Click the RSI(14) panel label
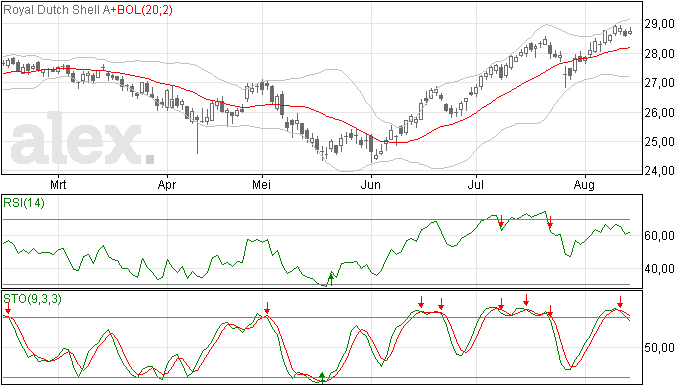The image size is (690, 387). (x=24, y=203)
